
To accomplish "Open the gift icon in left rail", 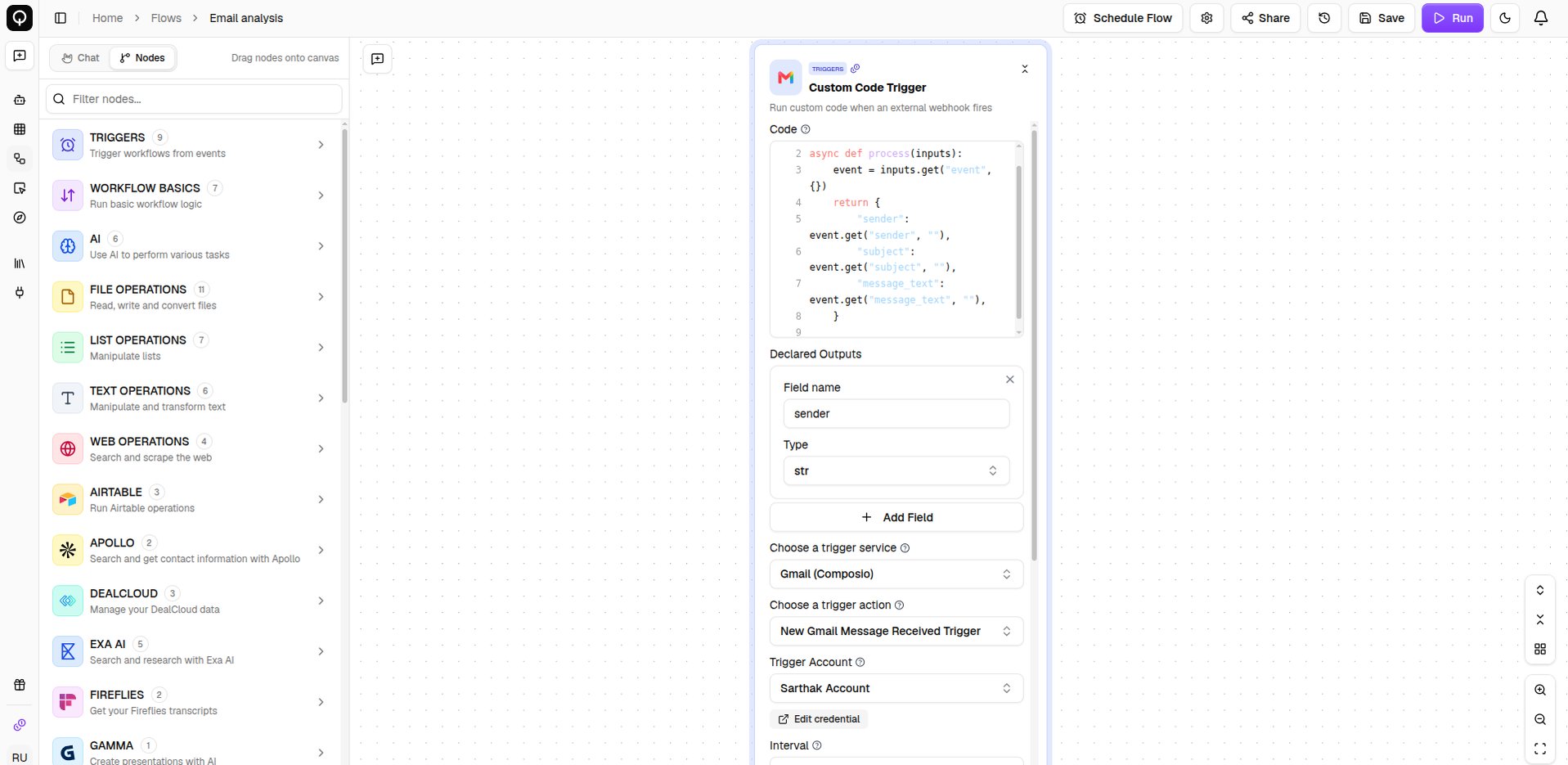I will [x=20, y=685].
